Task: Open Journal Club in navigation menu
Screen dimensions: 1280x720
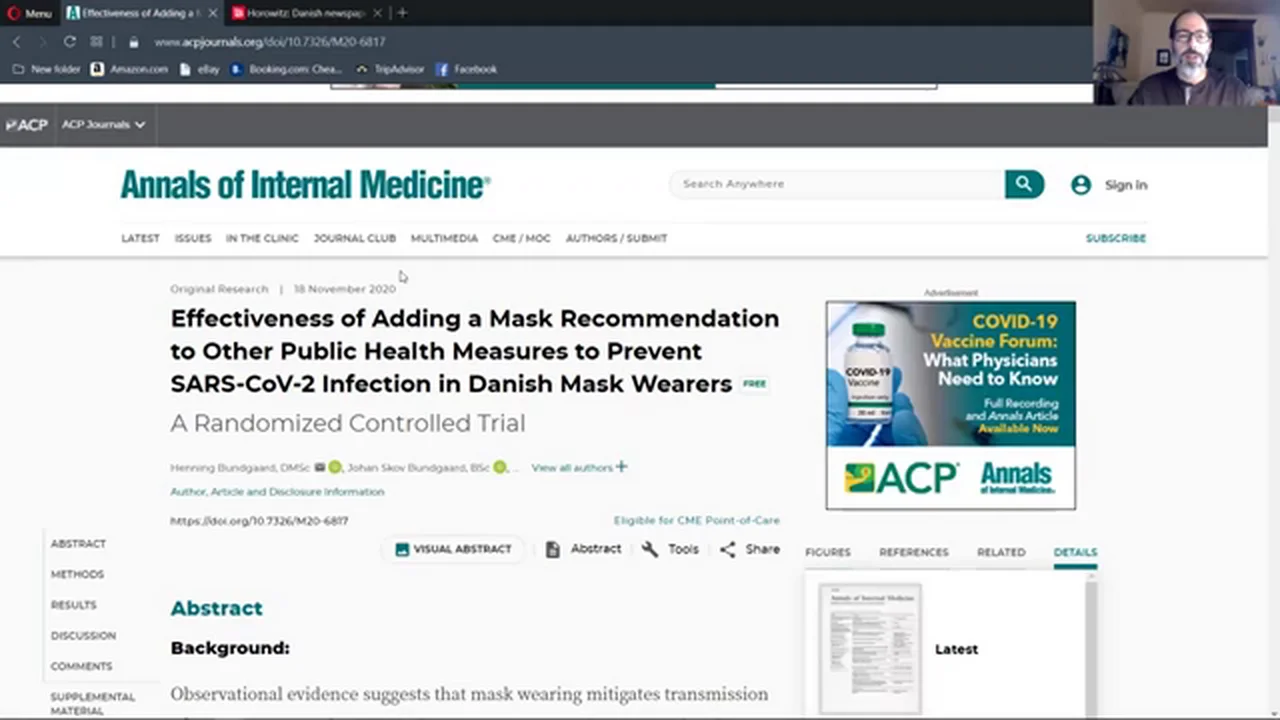Action: click(x=354, y=238)
